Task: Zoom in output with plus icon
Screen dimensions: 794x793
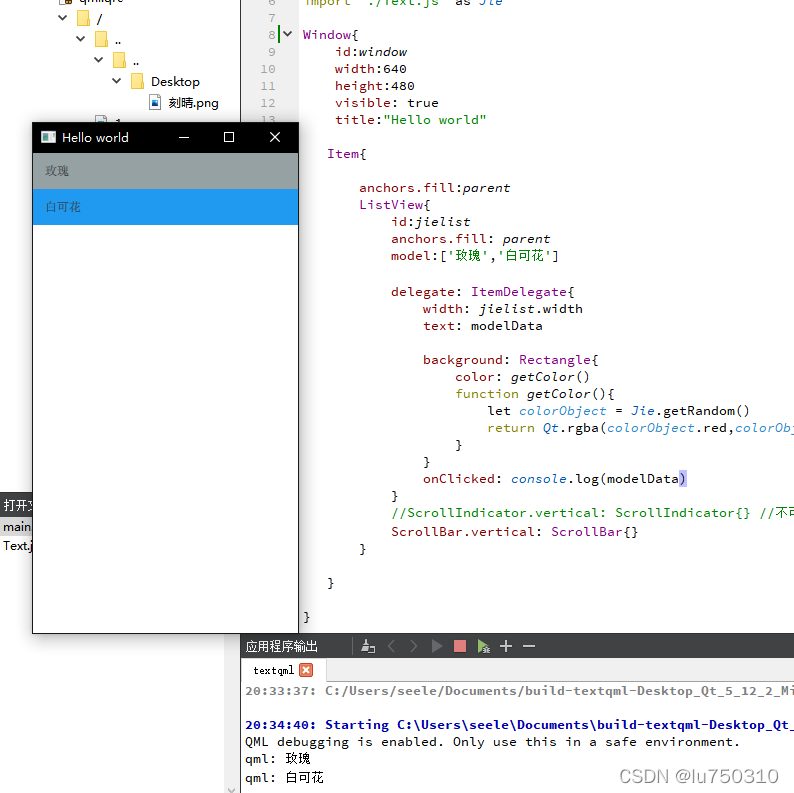Action: (x=506, y=646)
